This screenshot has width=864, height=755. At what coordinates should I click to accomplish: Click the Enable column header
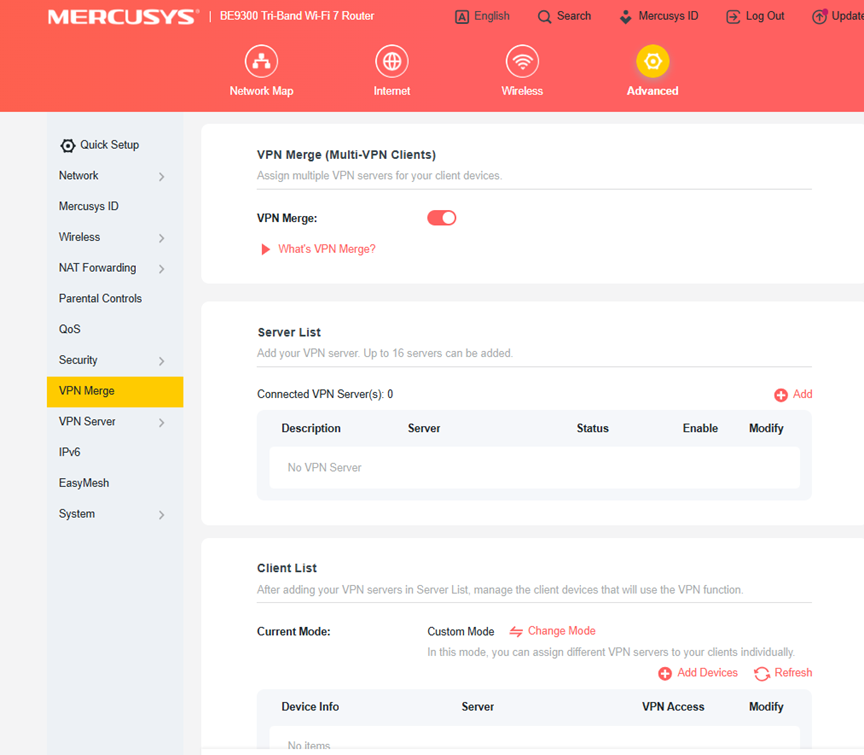tap(700, 428)
